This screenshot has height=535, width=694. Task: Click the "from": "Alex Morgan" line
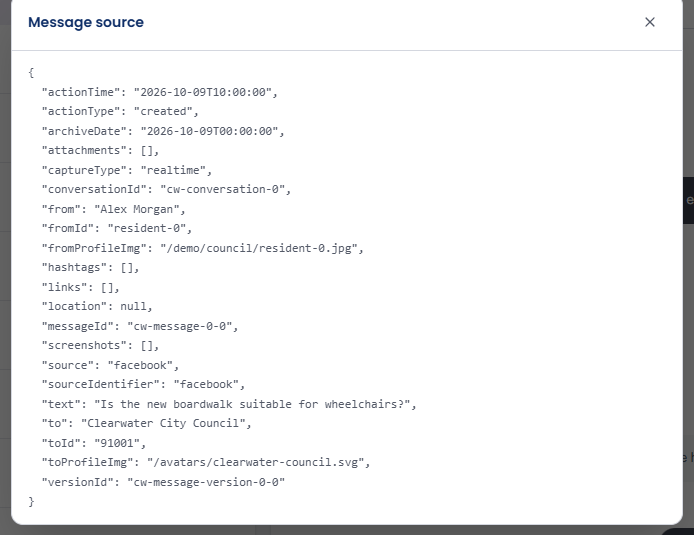113,209
